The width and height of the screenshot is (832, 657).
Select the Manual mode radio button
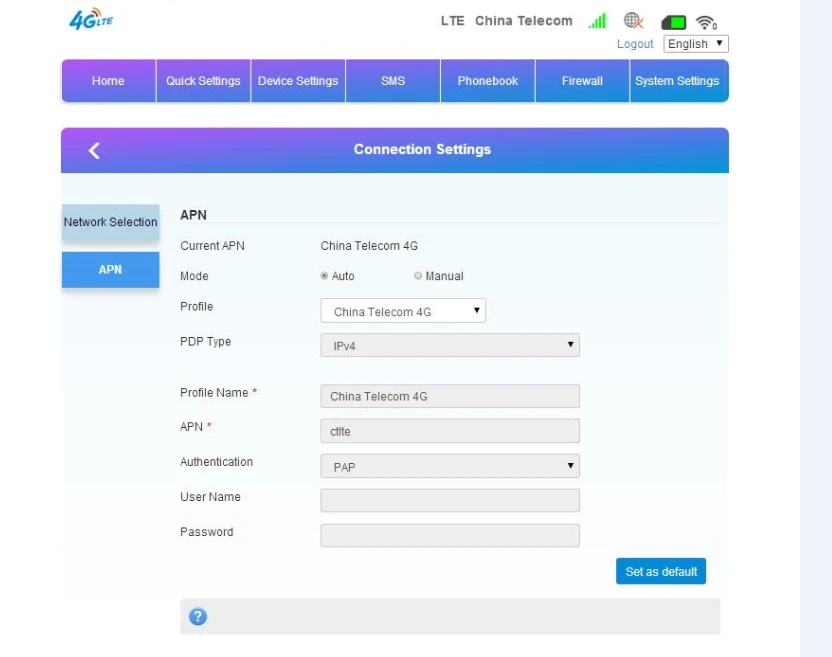coord(418,275)
